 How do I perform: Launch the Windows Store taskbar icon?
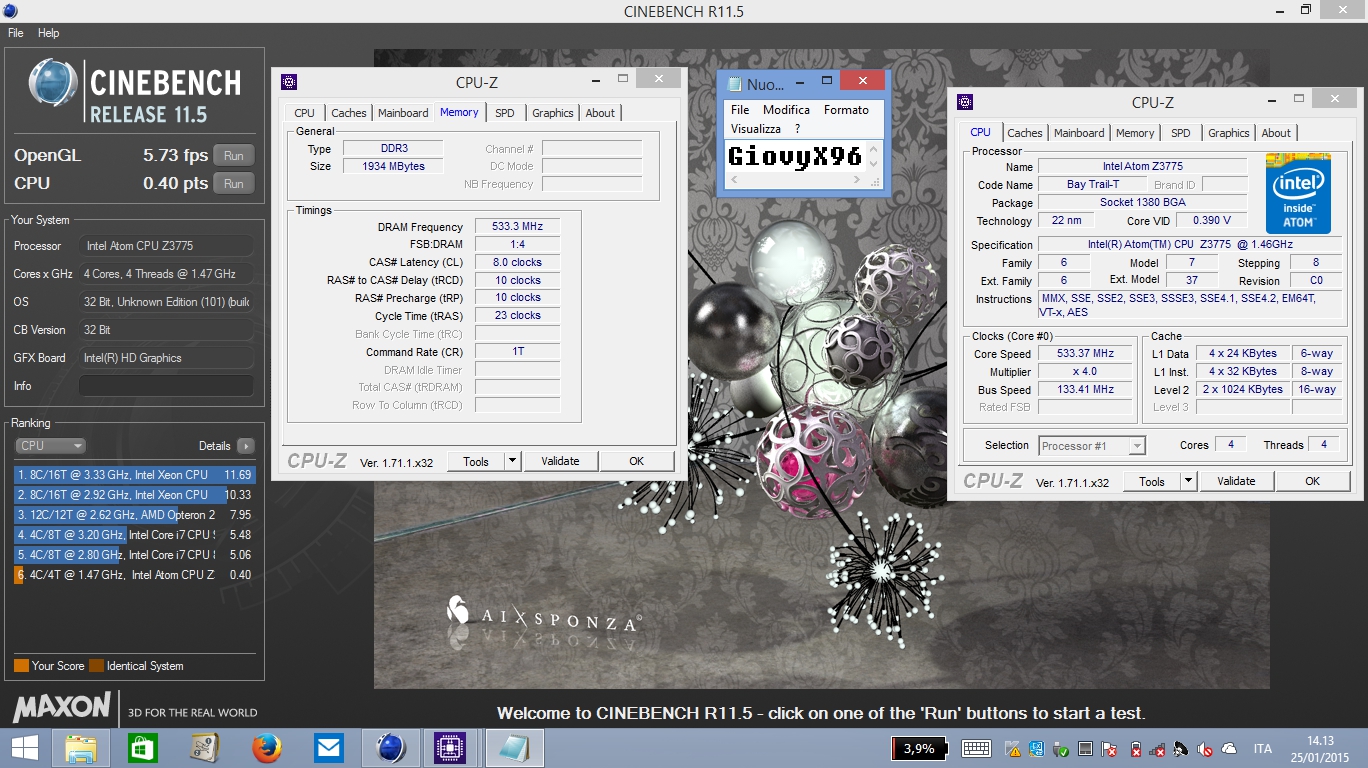pos(143,748)
